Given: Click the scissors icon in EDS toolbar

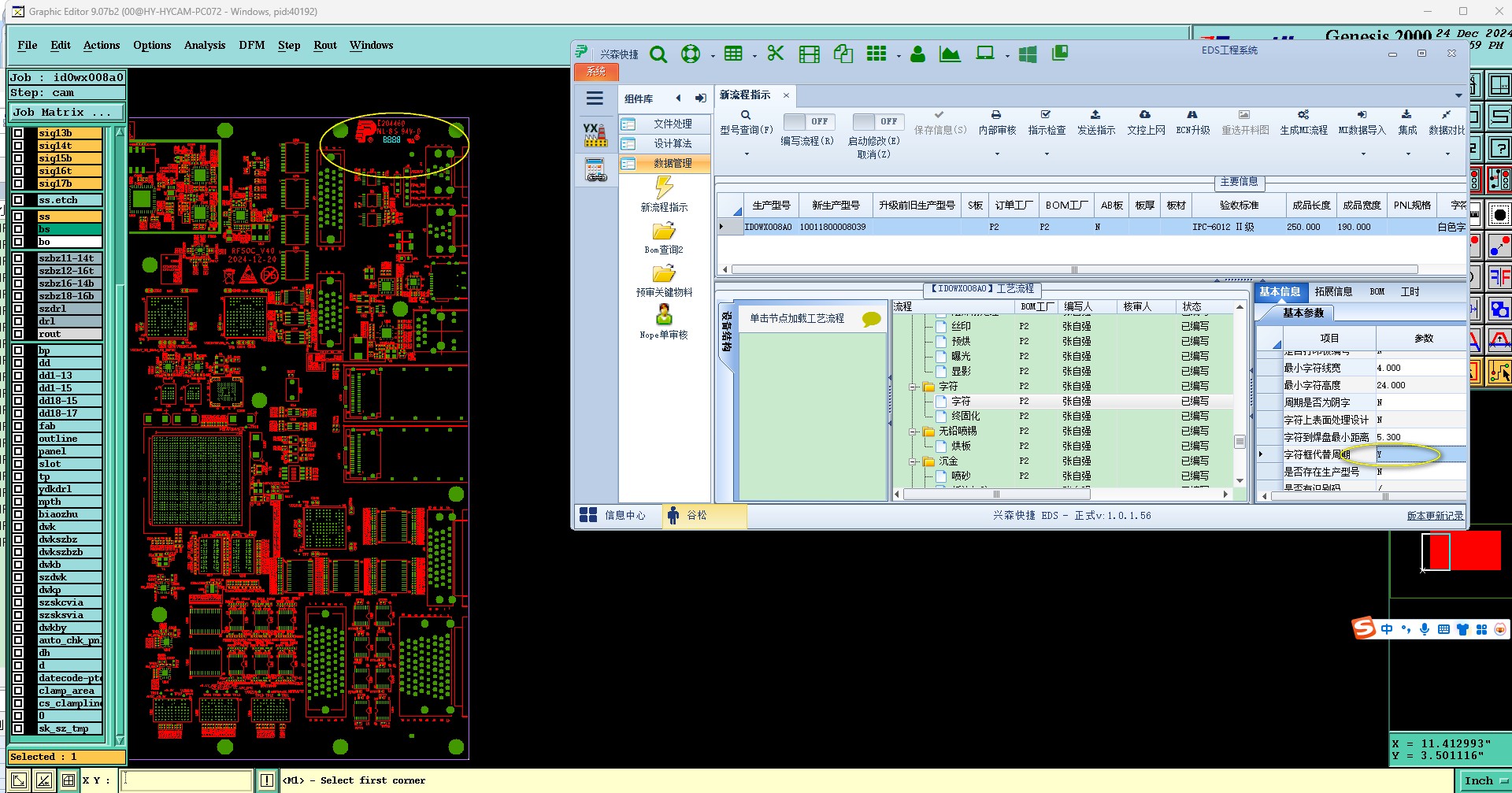Looking at the screenshot, I should (x=776, y=54).
